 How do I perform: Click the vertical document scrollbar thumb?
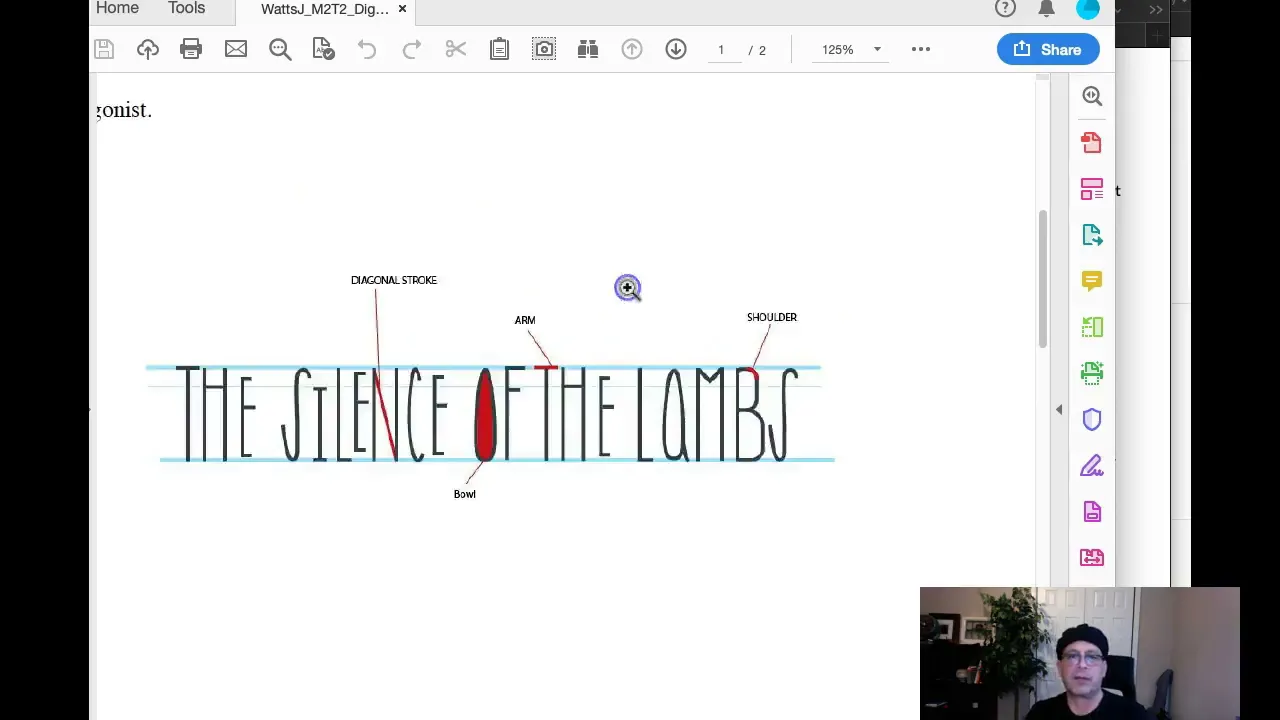click(1042, 279)
